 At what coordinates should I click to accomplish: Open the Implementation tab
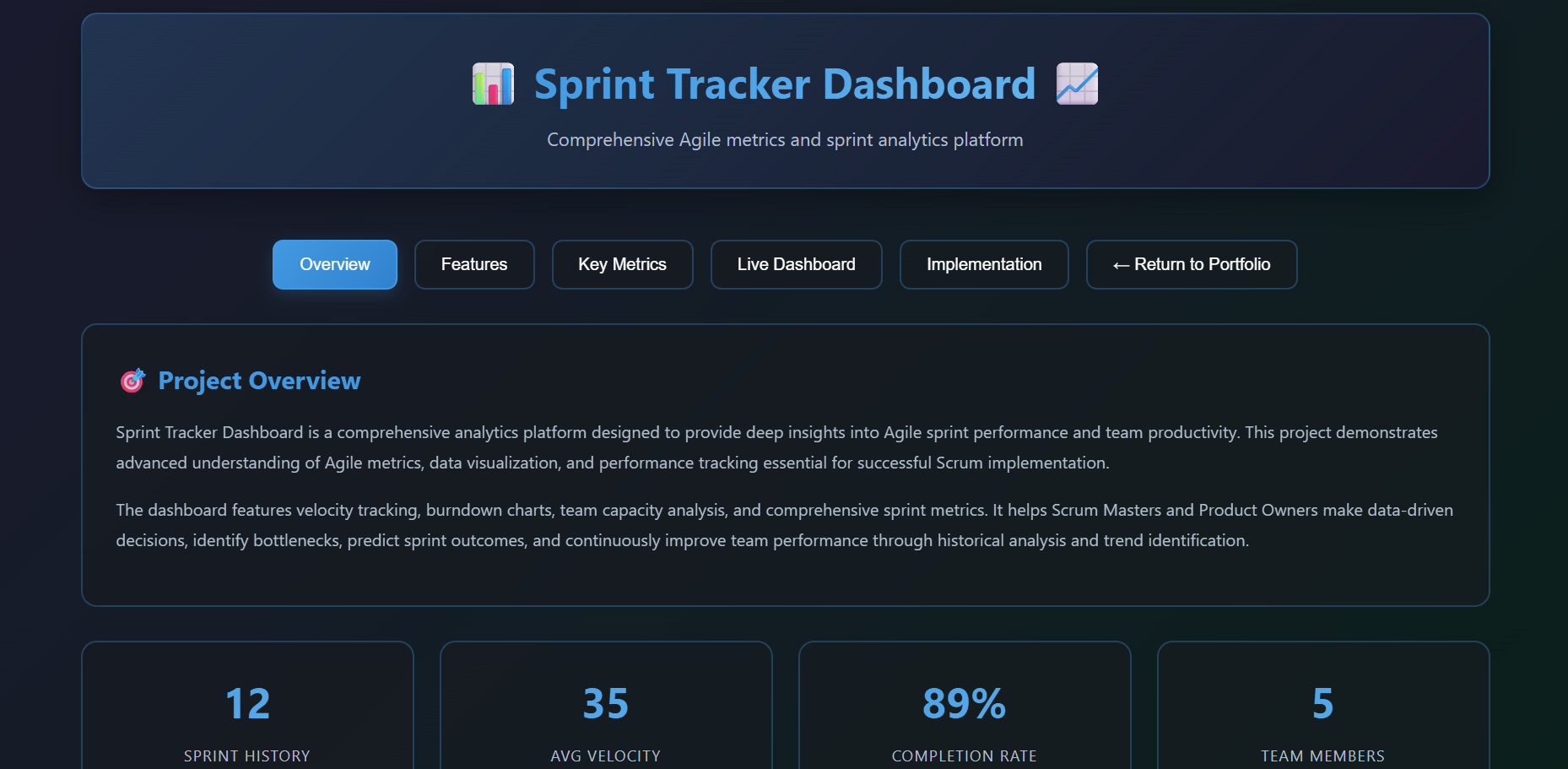(983, 264)
